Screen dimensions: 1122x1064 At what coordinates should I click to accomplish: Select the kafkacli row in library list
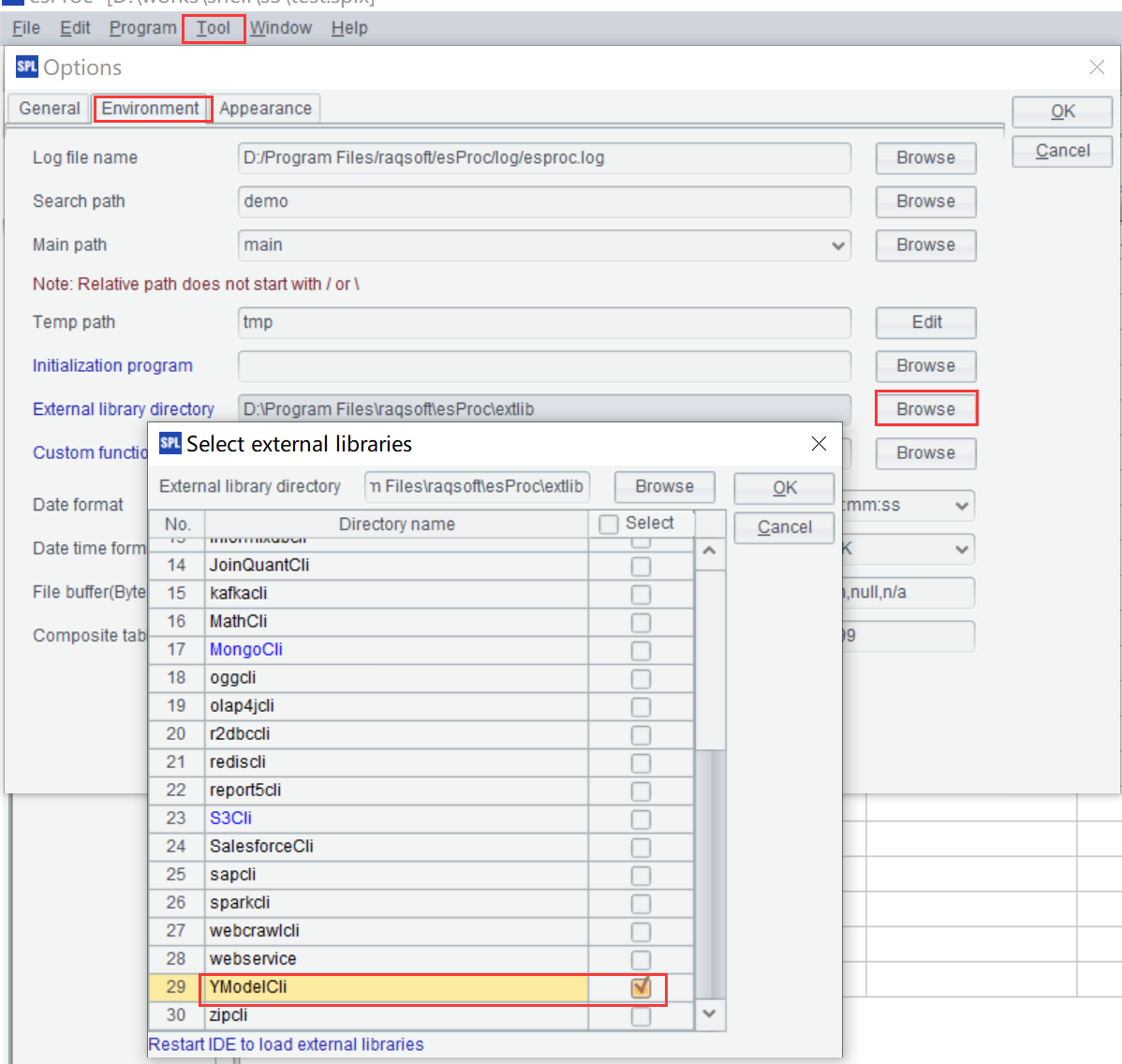coord(395,594)
